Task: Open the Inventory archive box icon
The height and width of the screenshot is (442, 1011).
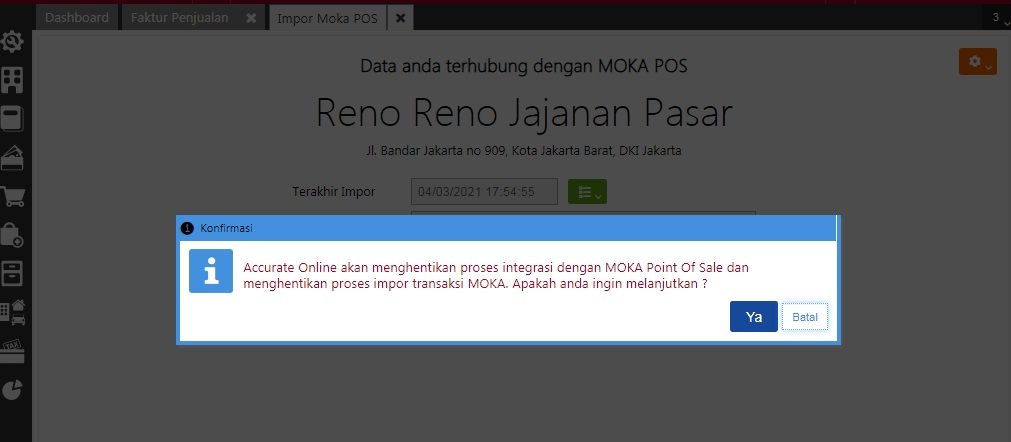Action: 13,273
